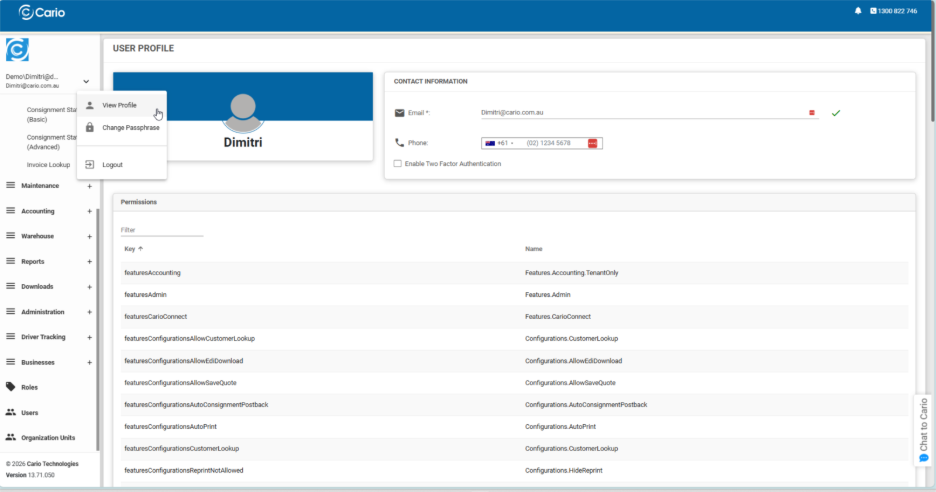Click the permissions Filter input field
Screen dimensions: 936x492
[161, 230]
